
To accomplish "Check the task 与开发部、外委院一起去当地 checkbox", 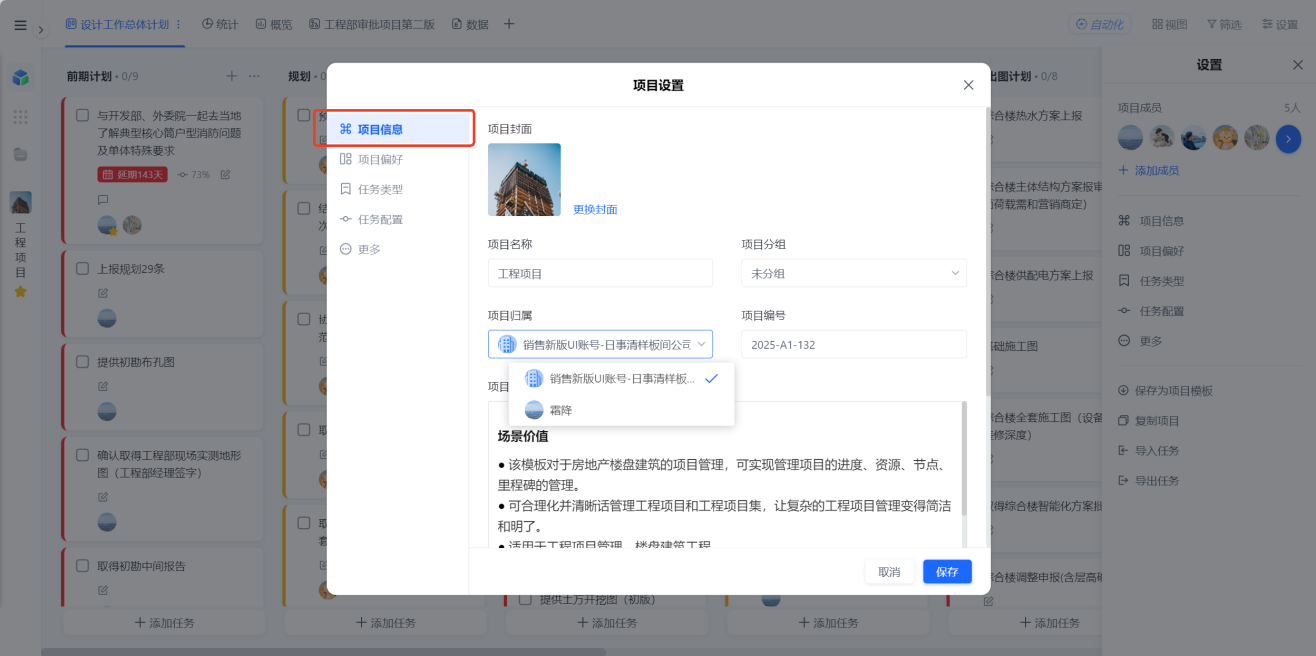I will (83, 115).
